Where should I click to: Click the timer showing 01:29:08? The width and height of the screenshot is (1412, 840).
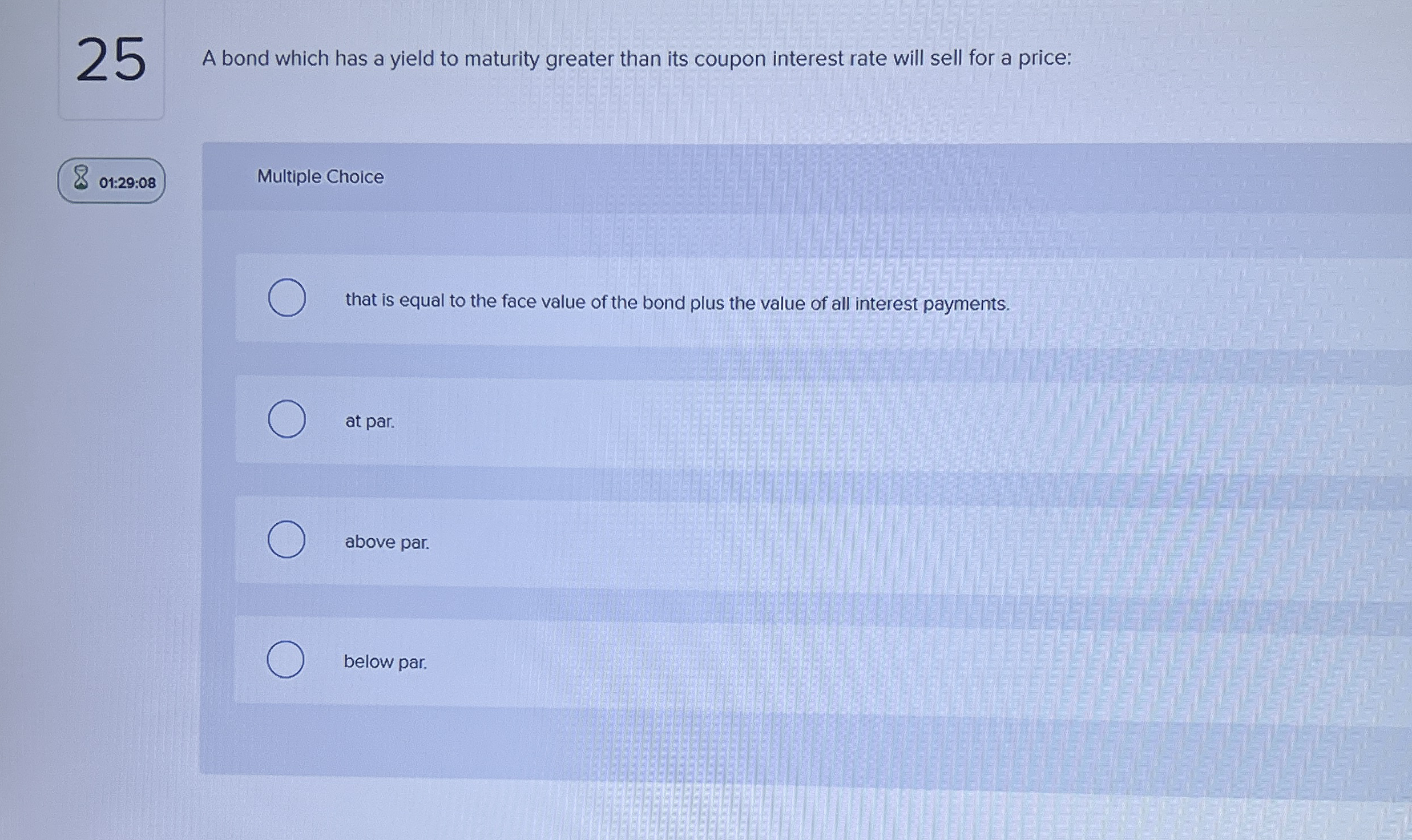tap(127, 181)
